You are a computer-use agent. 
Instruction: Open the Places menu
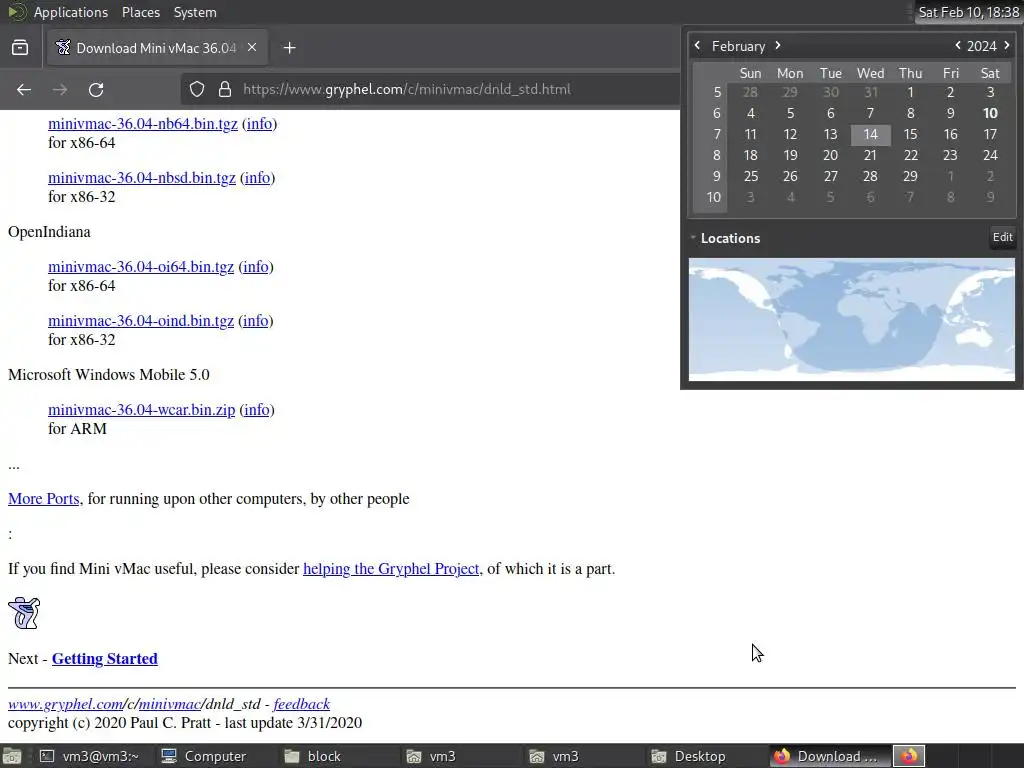click(x=140, y=12)
